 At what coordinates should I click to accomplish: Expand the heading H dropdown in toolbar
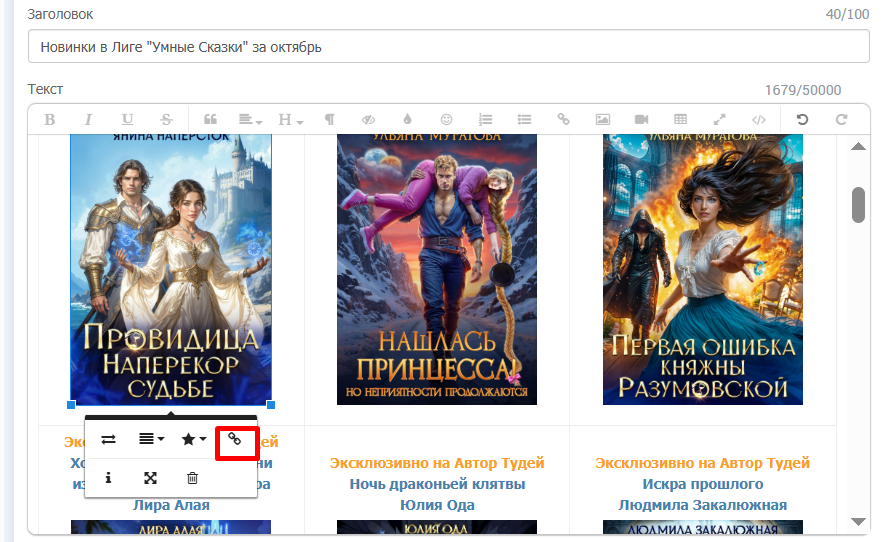point(290,119)
